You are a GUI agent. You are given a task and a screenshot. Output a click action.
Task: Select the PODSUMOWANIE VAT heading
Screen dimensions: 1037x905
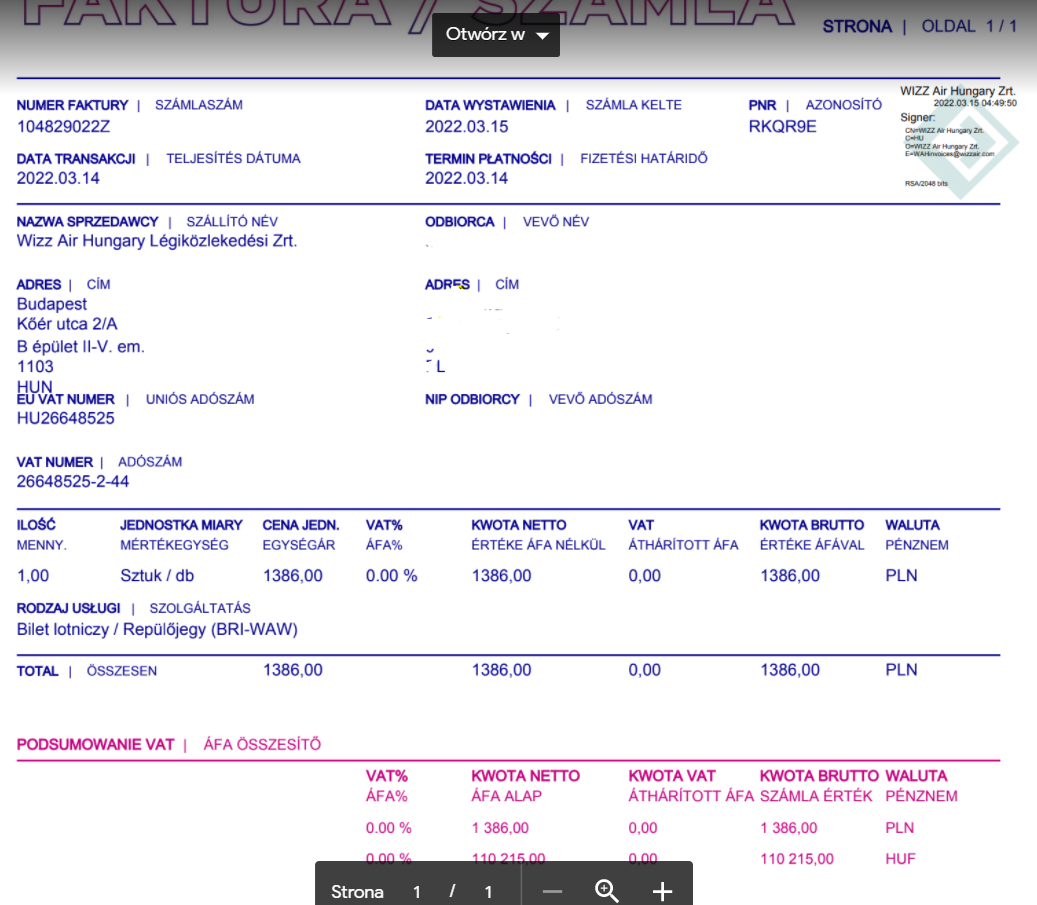pyautogui.click(x=95, y=744)
